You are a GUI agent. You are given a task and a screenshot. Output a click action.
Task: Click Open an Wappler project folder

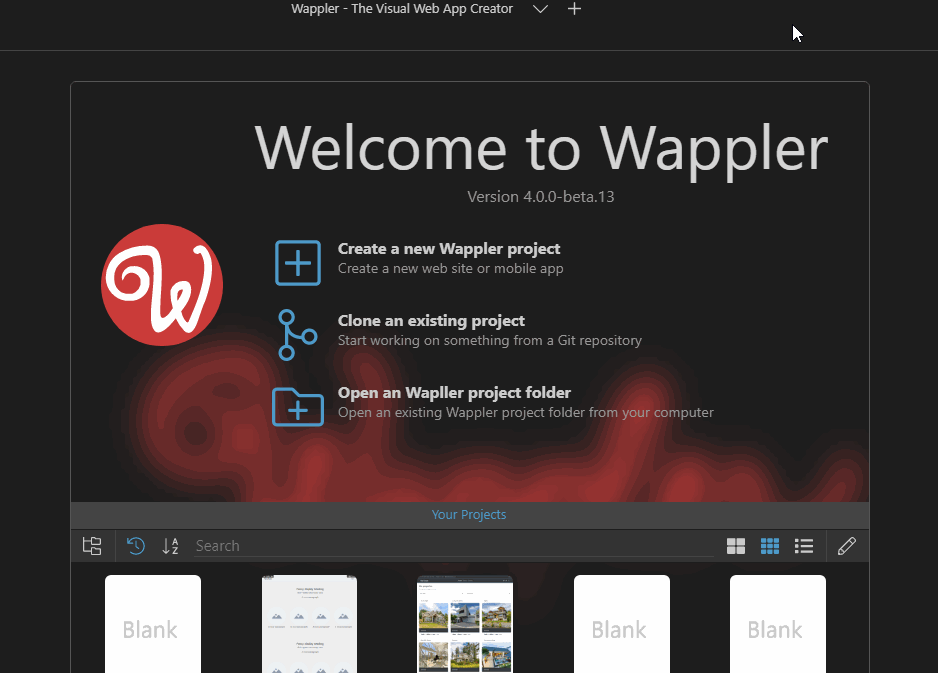coord(454,393)
